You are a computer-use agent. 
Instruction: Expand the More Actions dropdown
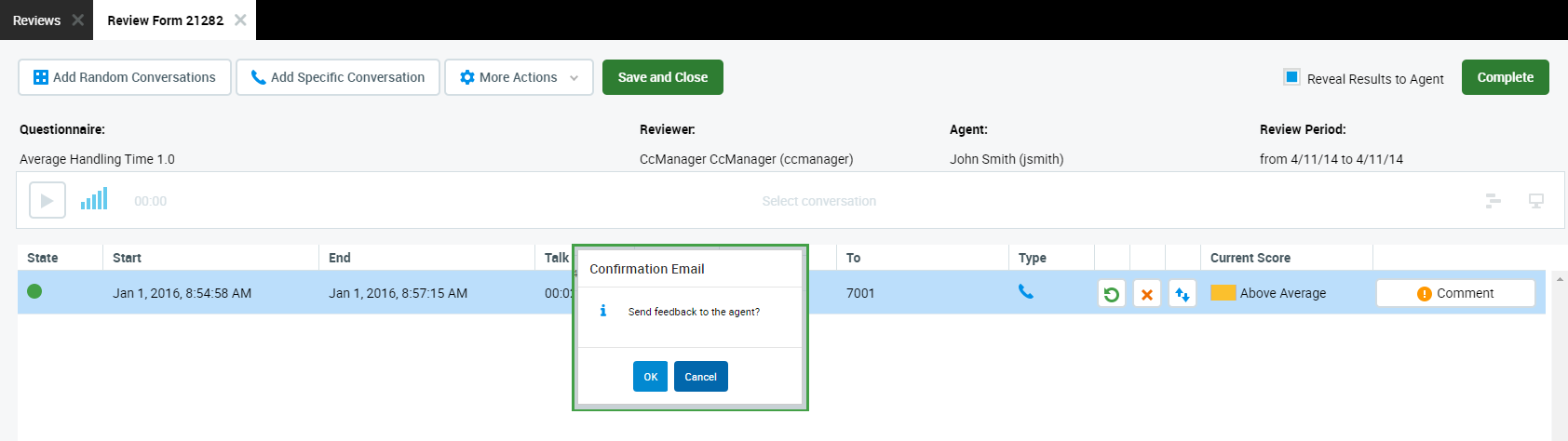519,77
